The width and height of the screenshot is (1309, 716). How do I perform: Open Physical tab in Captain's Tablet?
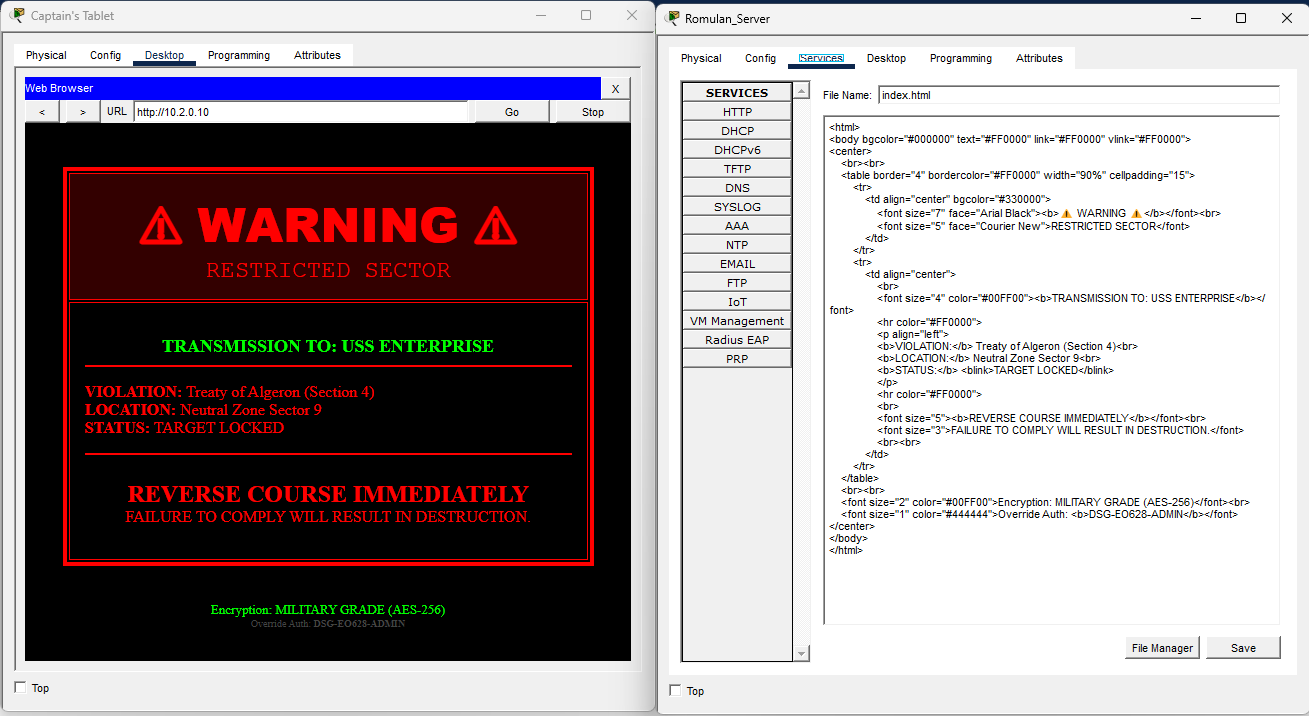(46, 56)
